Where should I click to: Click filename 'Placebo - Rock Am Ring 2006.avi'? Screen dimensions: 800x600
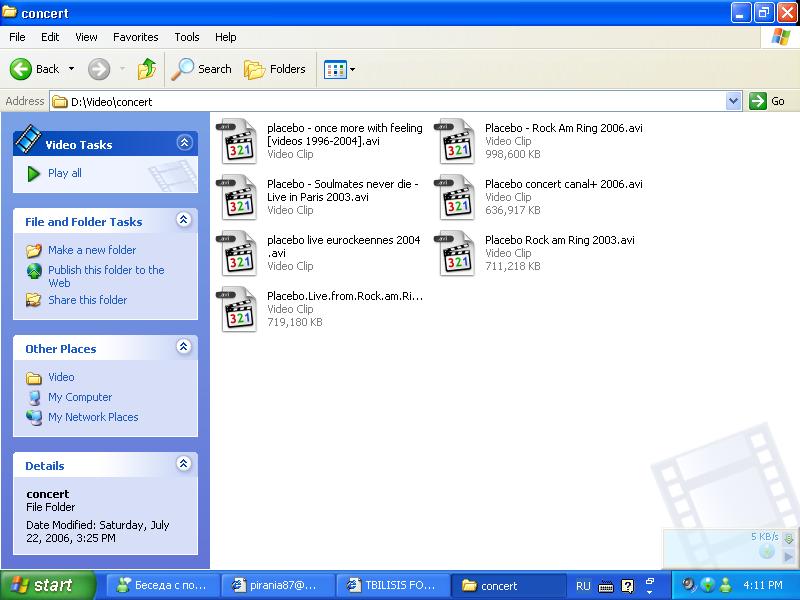[x=564, y=128]
